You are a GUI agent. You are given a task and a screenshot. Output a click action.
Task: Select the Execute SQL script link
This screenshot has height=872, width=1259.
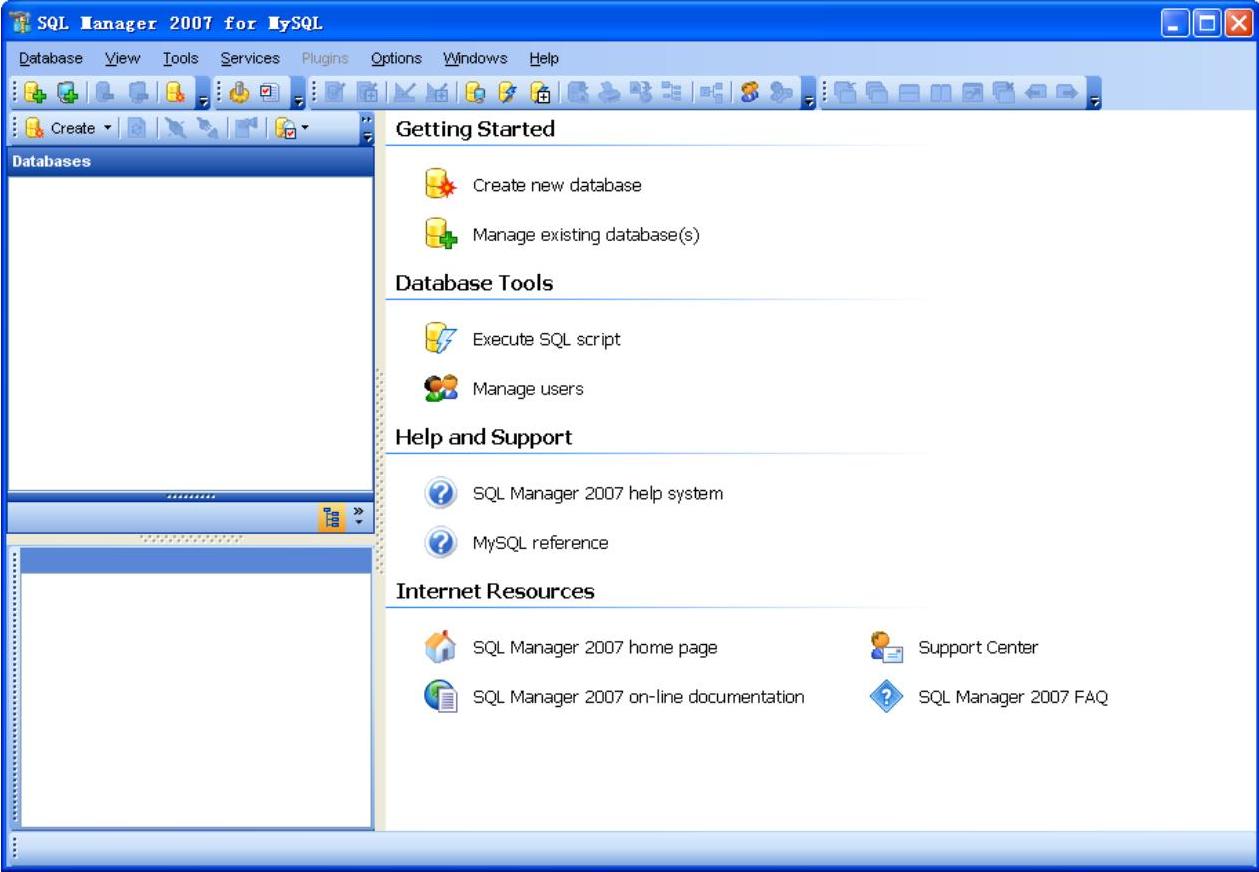[x=546, y=339]
